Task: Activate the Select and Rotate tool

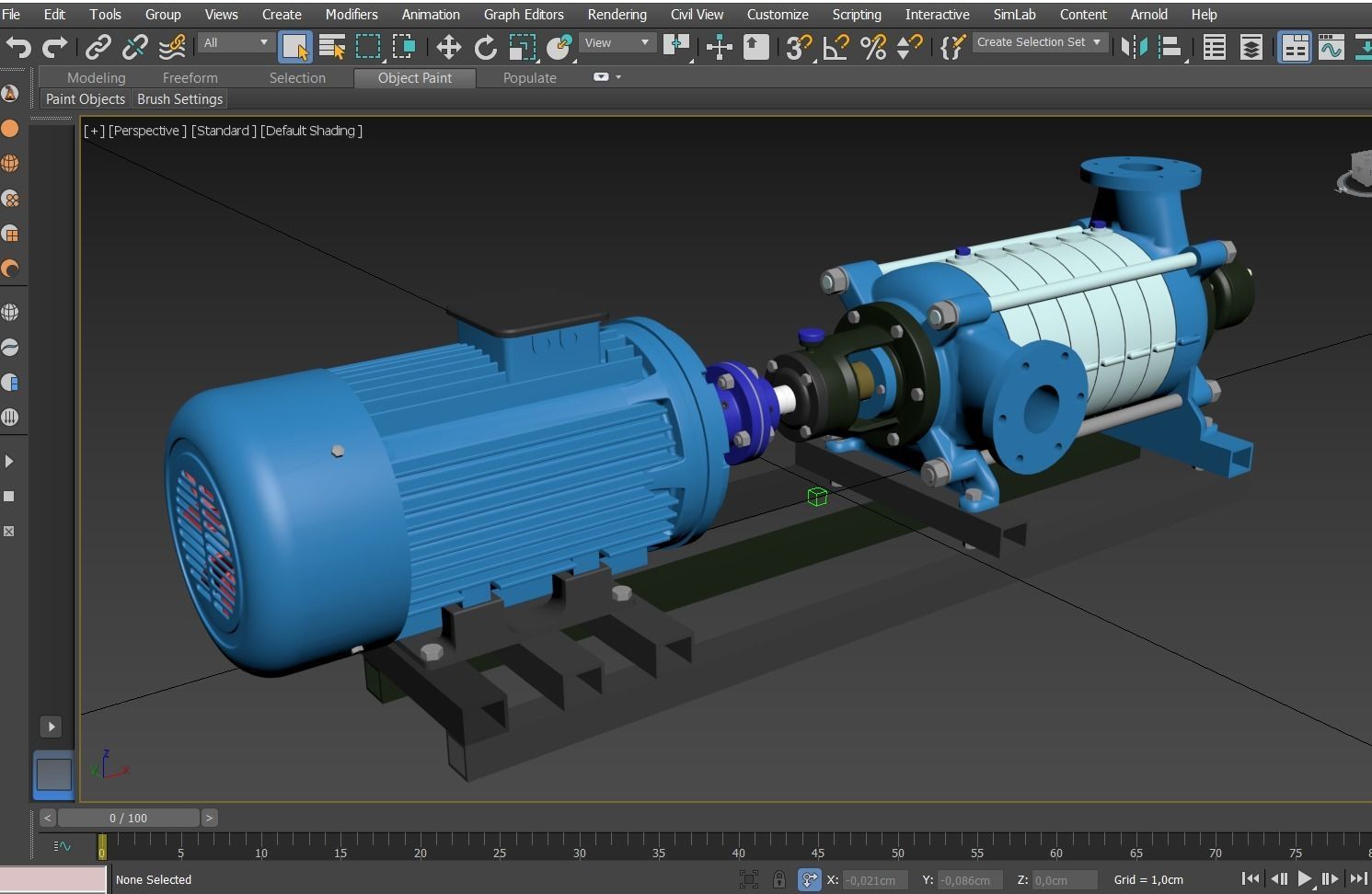Action: [x=486, y=47]
